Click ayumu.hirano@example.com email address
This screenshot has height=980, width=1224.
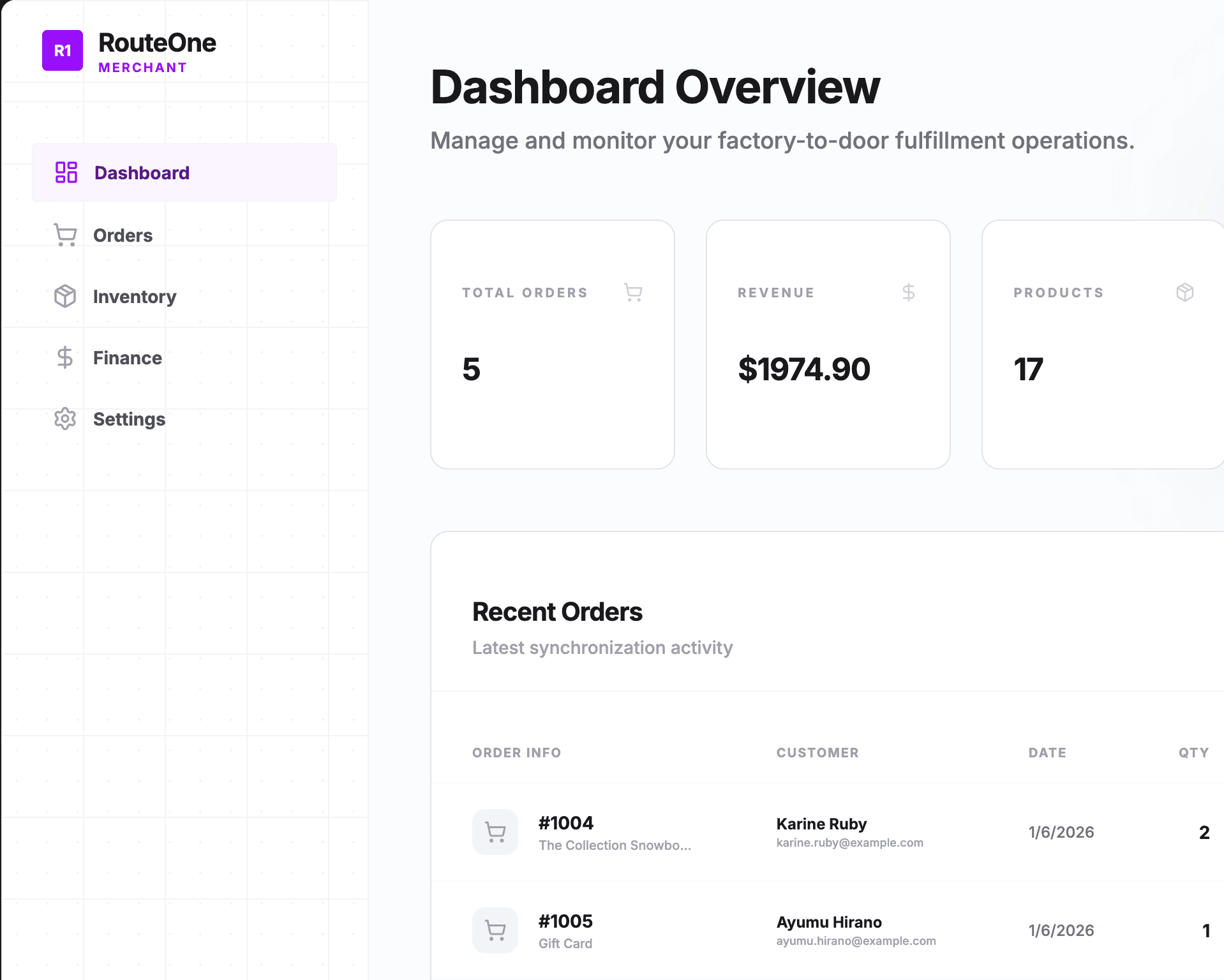[x=856, y=940]
